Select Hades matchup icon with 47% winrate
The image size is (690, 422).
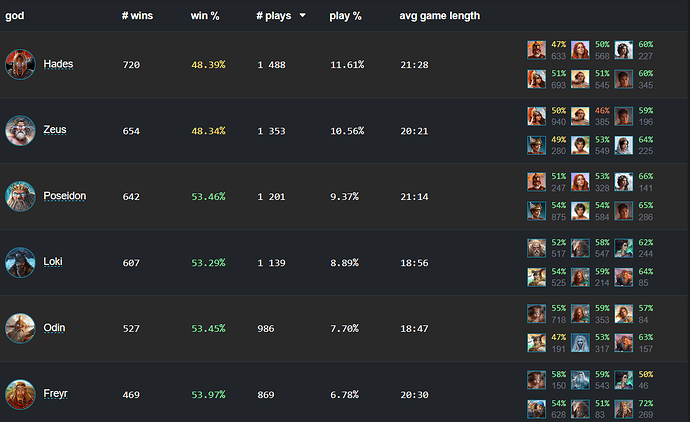[x=536, y=50]
